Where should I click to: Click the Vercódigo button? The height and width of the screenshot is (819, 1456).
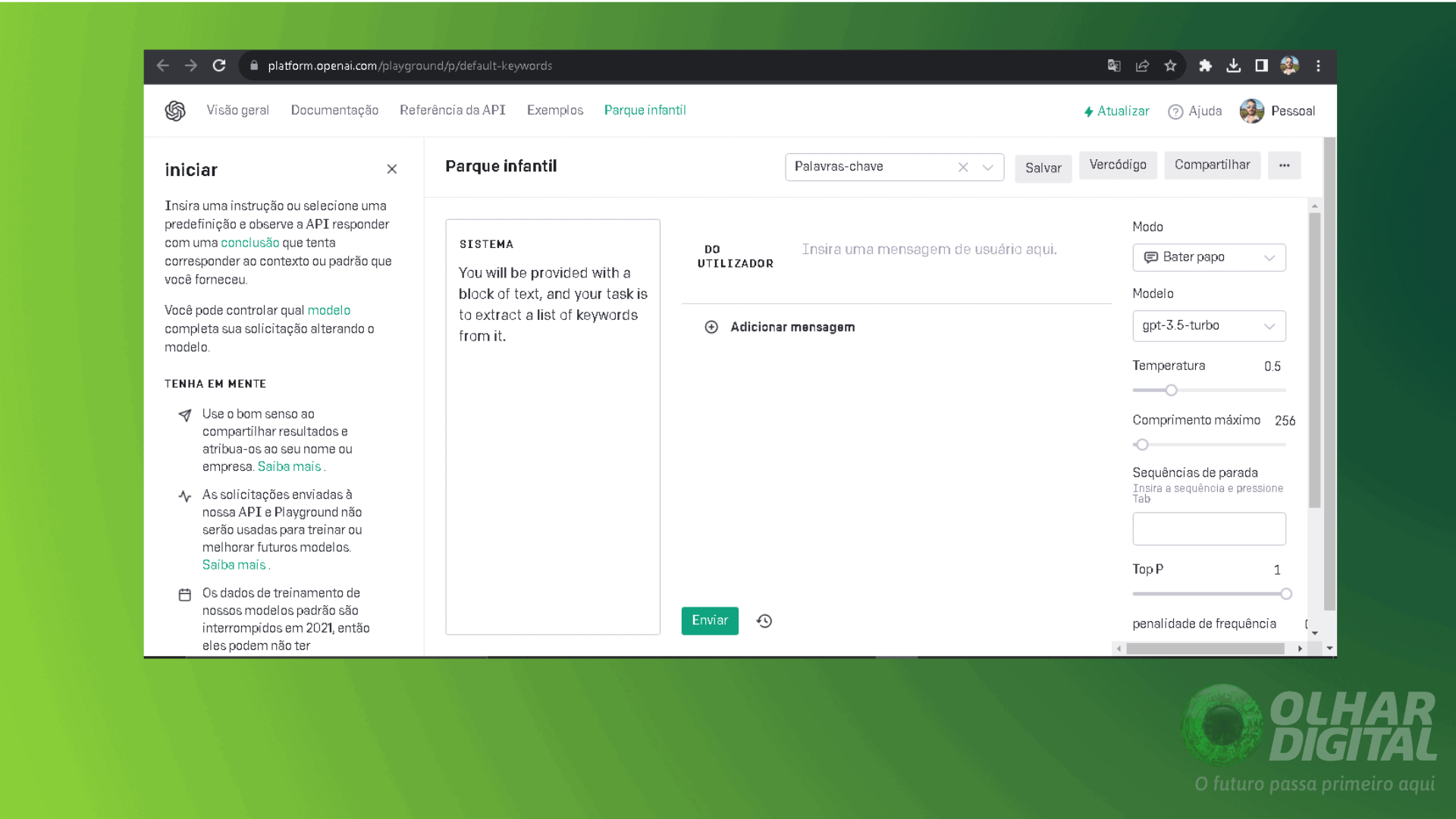click(1118, 165)
